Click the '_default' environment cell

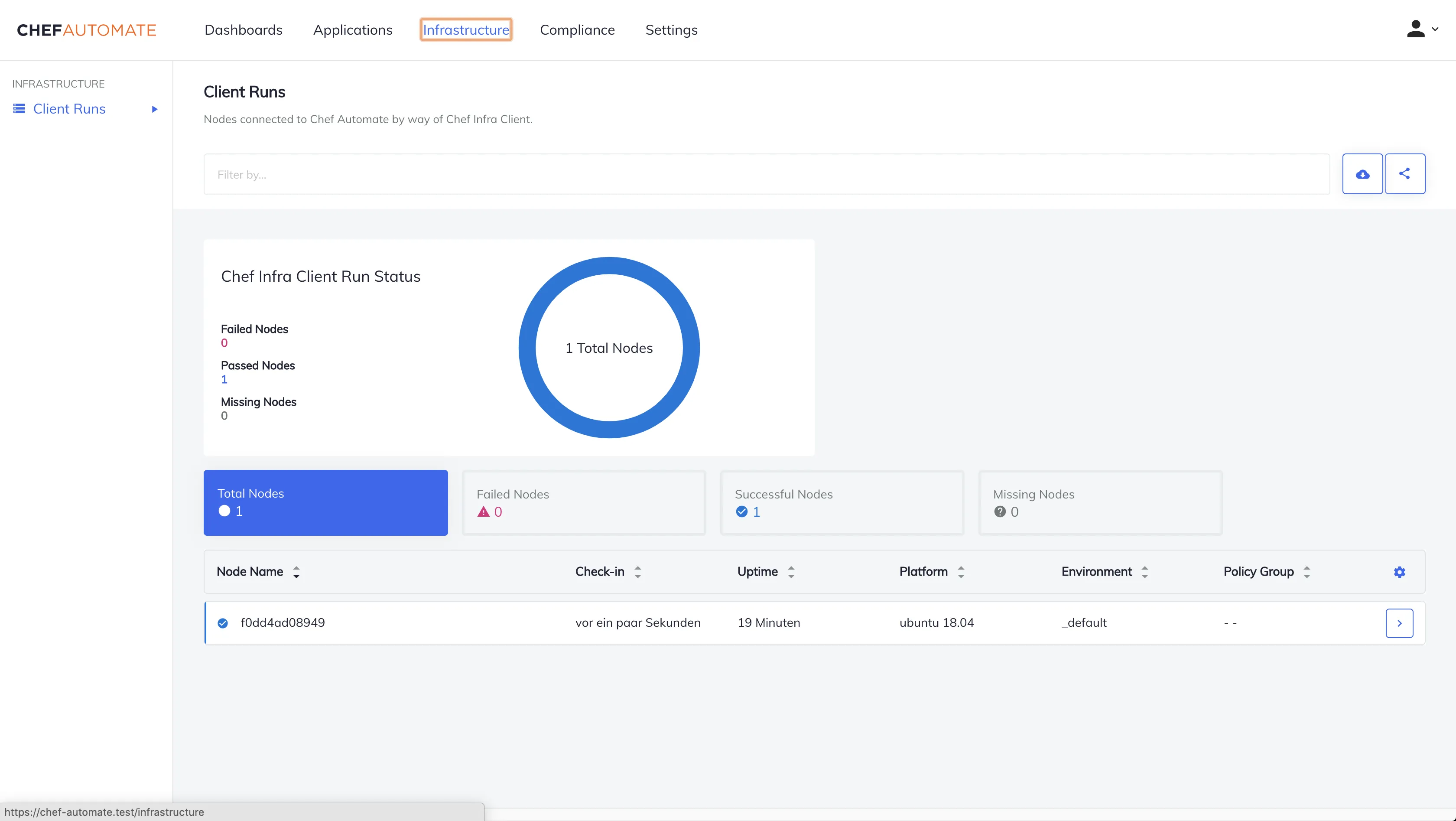coord(1084,623)
